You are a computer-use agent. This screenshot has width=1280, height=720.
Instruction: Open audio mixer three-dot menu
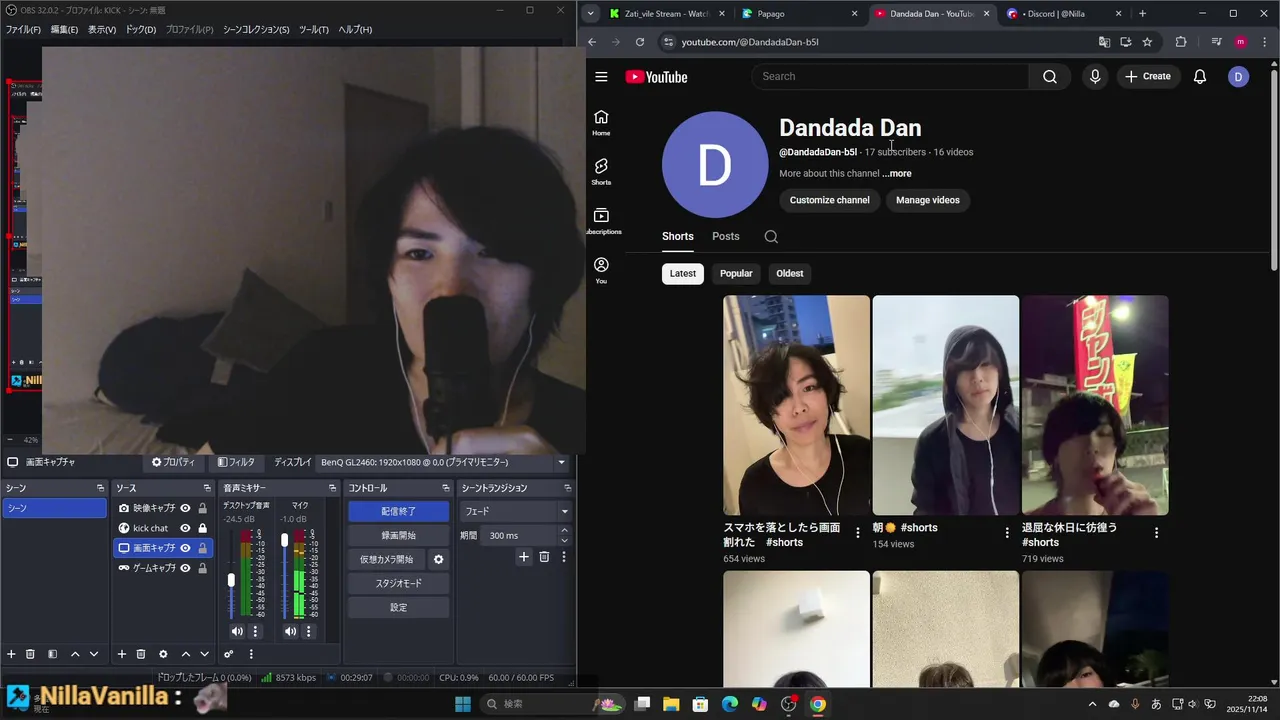coord(251,654)
